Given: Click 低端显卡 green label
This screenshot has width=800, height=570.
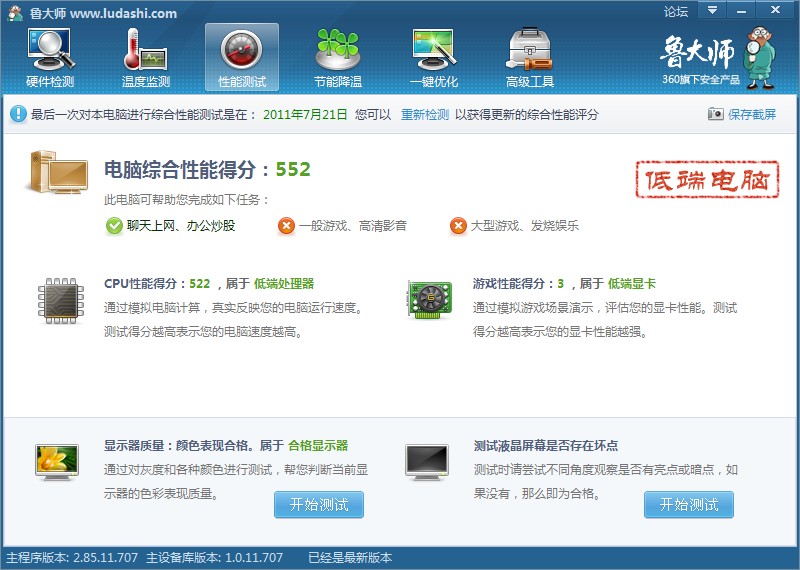Looking at the screenshot, I should click(x=632, y=284).
